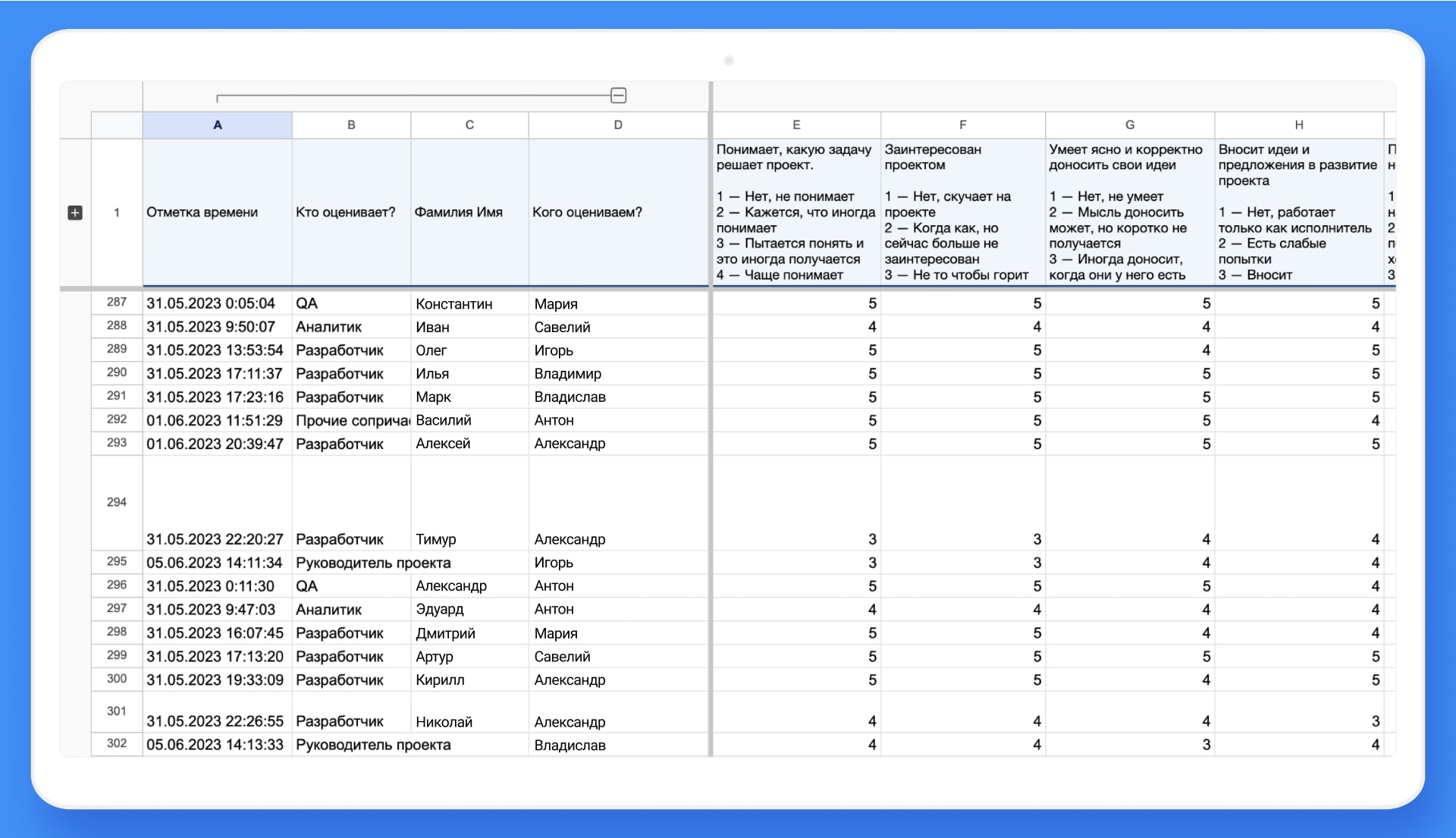The height and width of the screenshot is (838, 1456).
Task: Select 'Руководитель проекта' in row 295
Action: 373,563
